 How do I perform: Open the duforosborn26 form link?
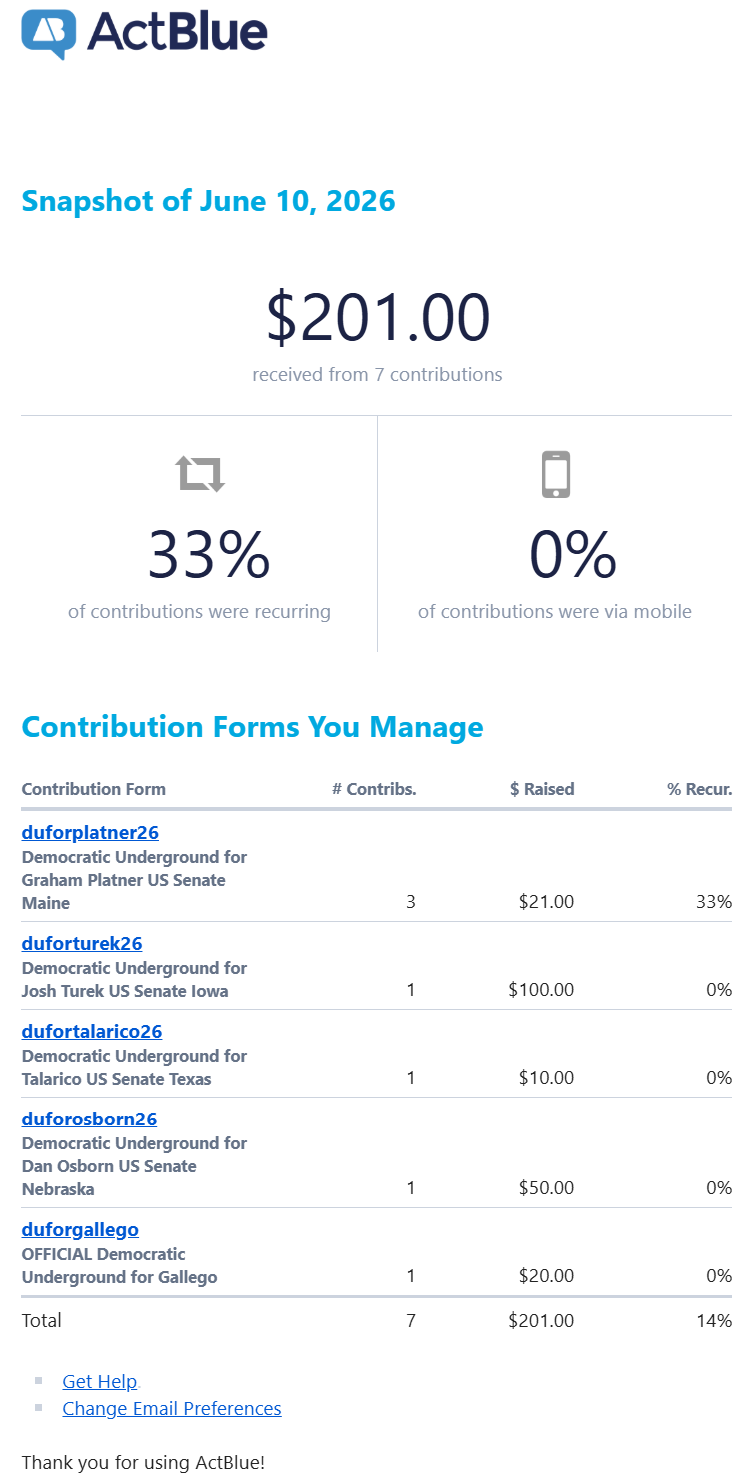89,1119
